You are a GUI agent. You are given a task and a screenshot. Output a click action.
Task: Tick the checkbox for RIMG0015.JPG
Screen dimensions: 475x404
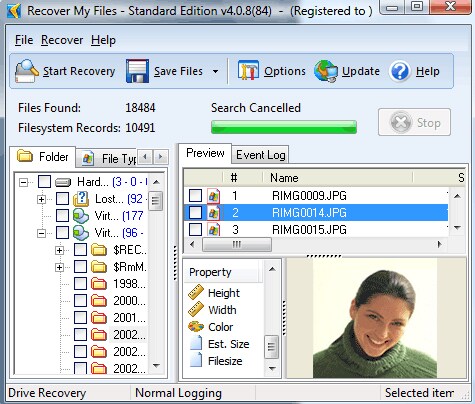point(196,230)
